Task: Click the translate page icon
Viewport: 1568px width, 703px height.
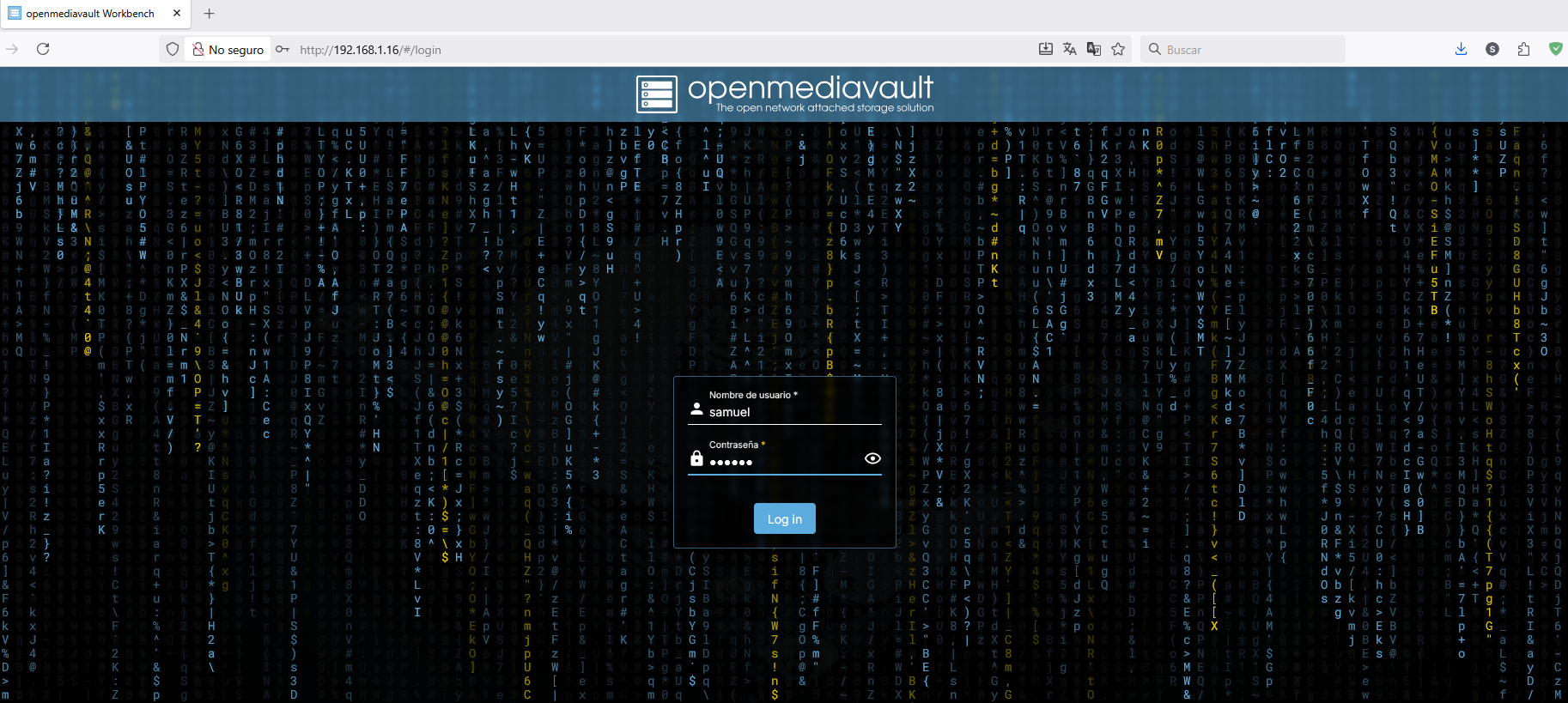Action: [1069, 49]
